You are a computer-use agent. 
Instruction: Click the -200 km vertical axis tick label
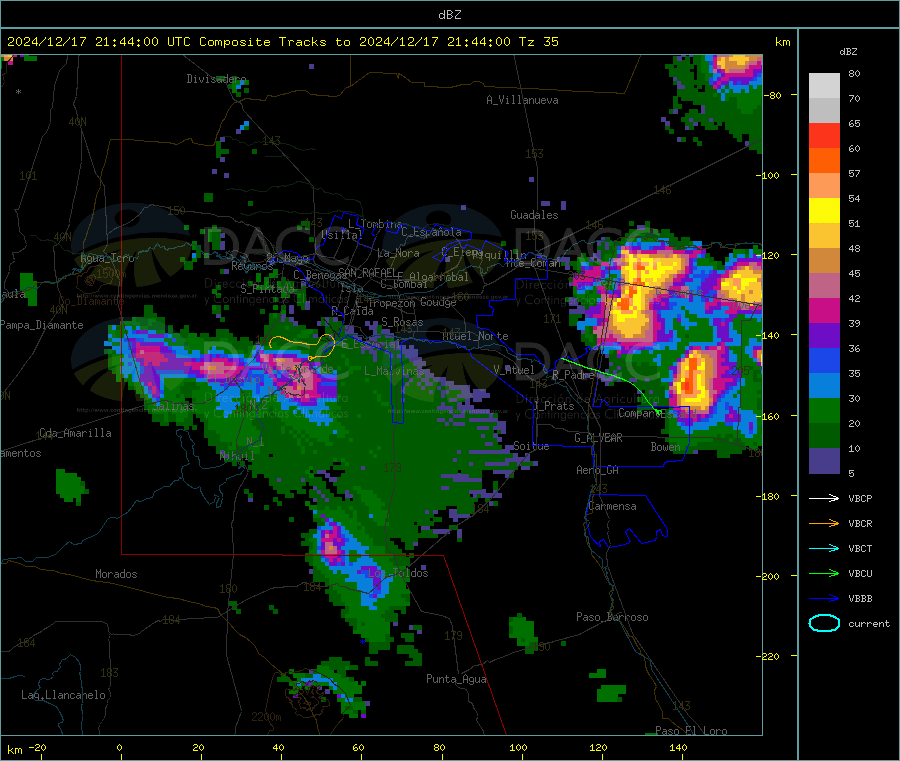click(x=770, y=576)
